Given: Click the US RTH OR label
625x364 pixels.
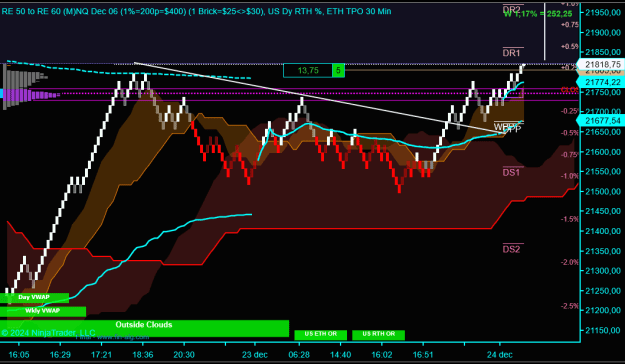Looking at the screenshot, I should 378,334.
